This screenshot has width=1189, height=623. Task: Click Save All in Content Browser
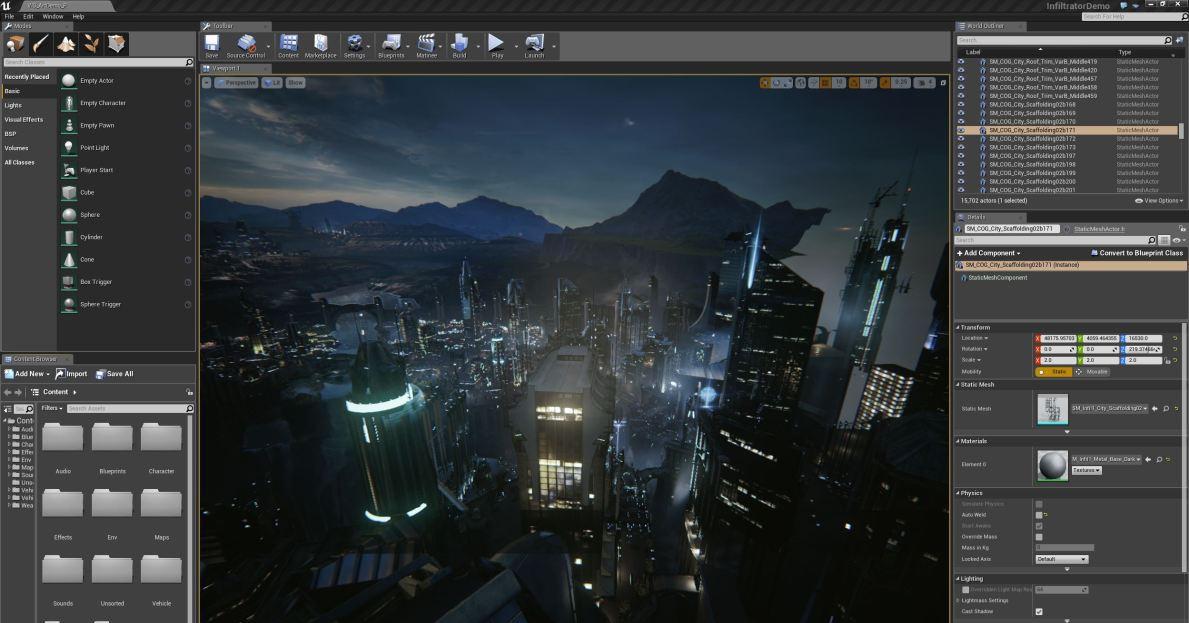coord(115,374)
